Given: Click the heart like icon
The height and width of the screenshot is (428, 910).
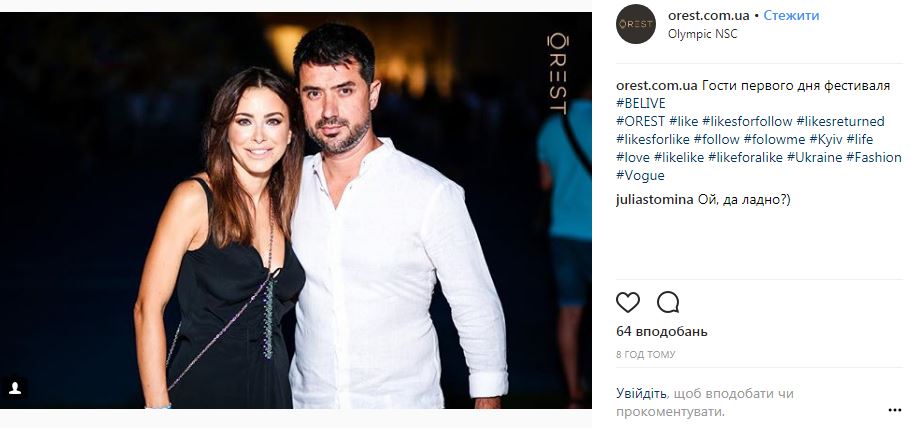Looking at the screenshot, I should pyautogui.click(x=627, y=303).
